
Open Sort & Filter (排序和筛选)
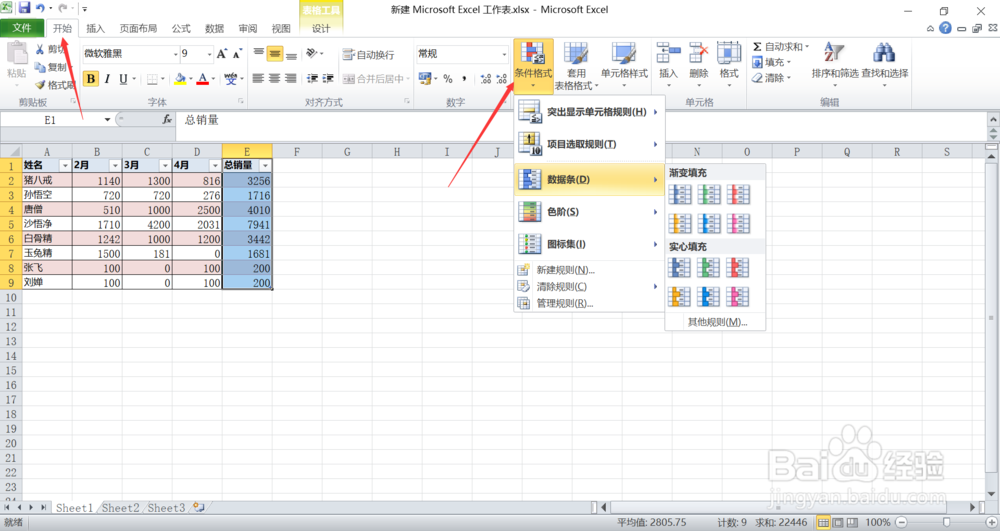(x=834, y=64)
